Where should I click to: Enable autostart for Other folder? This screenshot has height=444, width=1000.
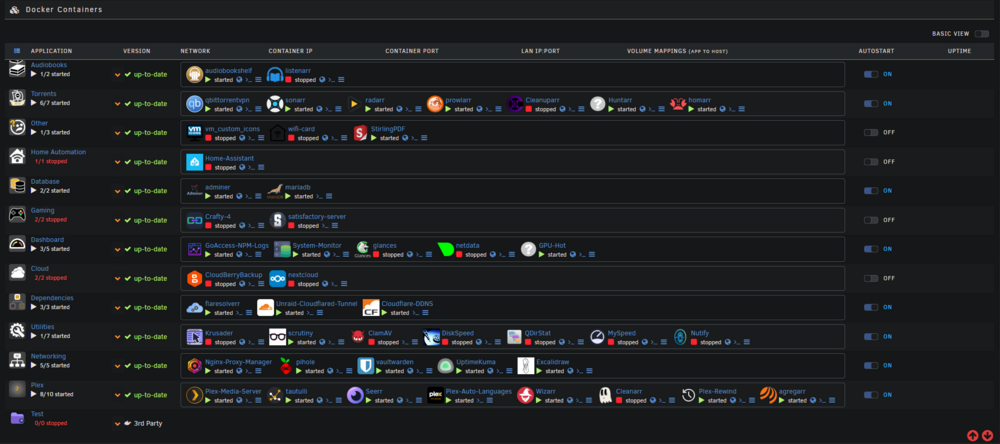[871, 133]
